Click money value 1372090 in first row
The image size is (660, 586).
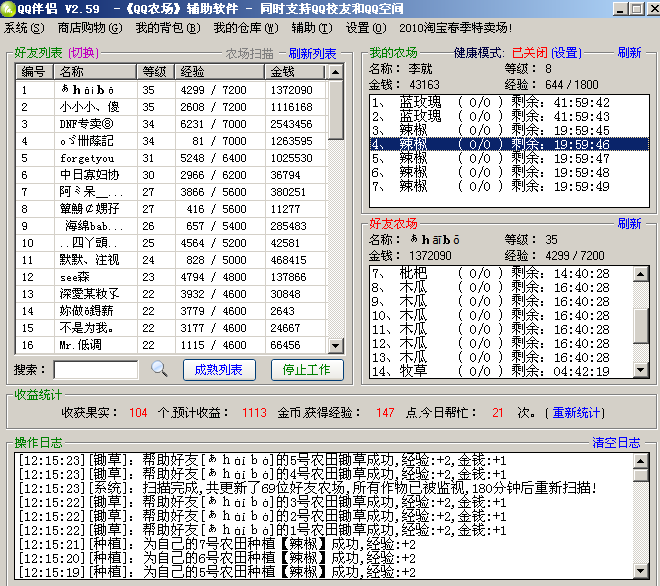291,90
